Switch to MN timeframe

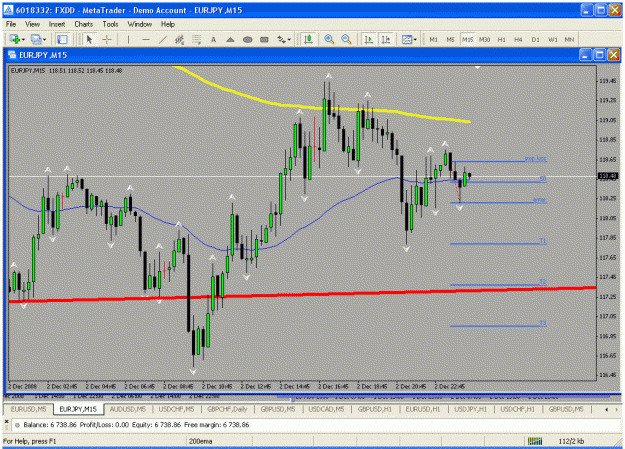coord(569,39)
